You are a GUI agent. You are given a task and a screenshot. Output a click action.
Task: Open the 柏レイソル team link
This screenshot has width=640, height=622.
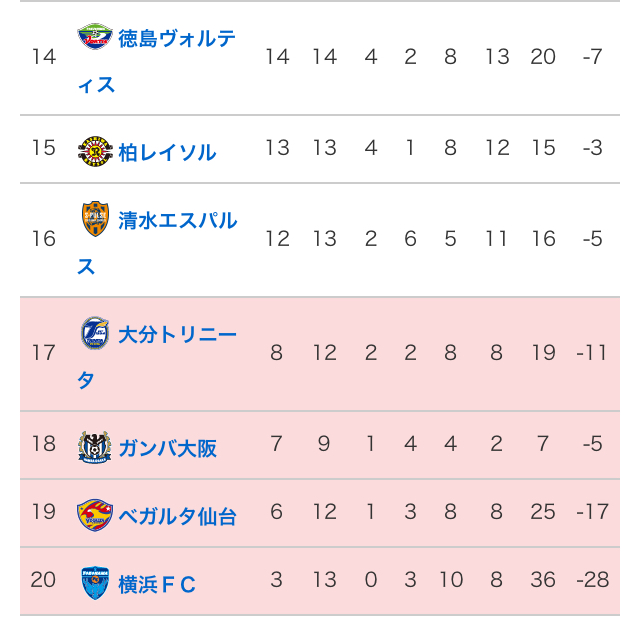(x=167, y=153)
